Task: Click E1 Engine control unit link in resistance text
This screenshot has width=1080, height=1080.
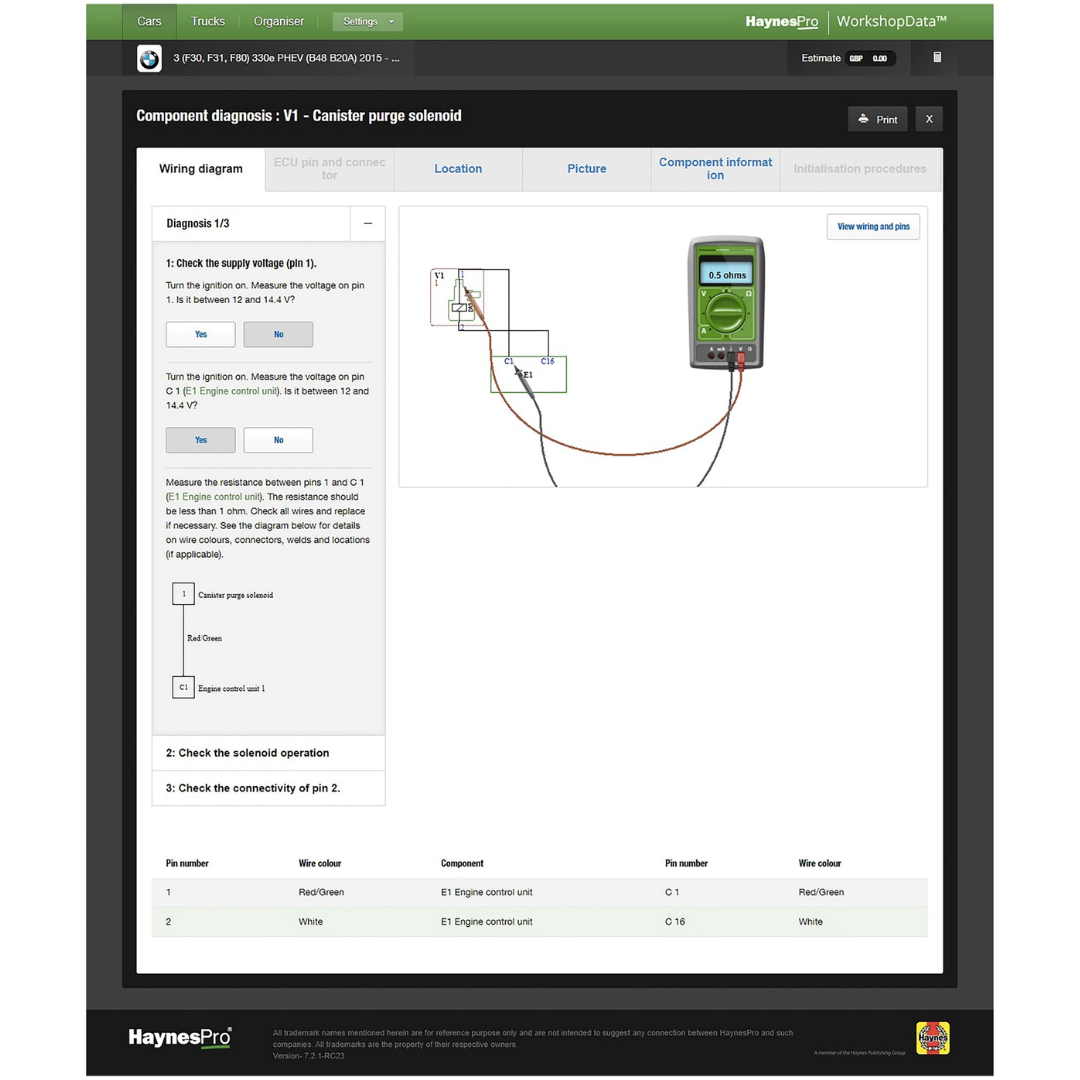Action: [x=214, y=497]
